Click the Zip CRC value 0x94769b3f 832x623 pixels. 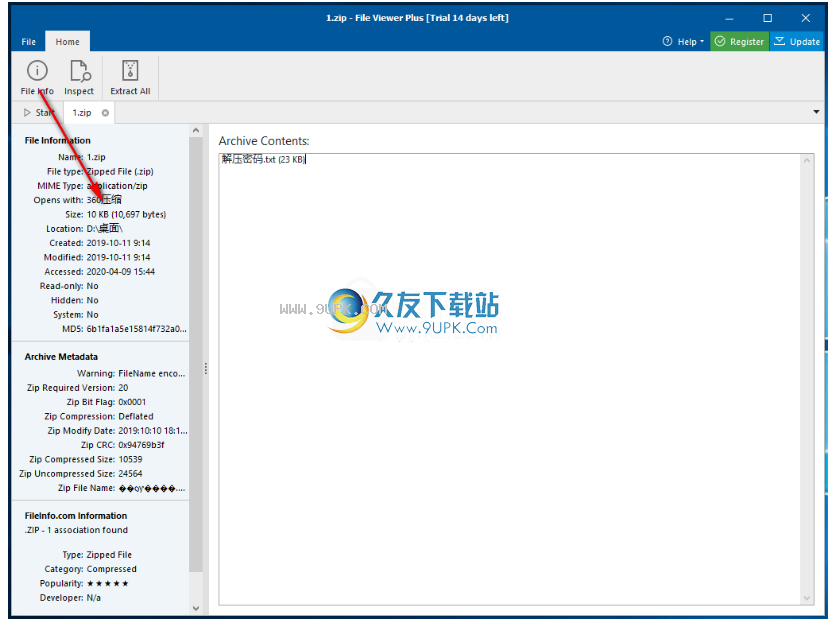141,445
